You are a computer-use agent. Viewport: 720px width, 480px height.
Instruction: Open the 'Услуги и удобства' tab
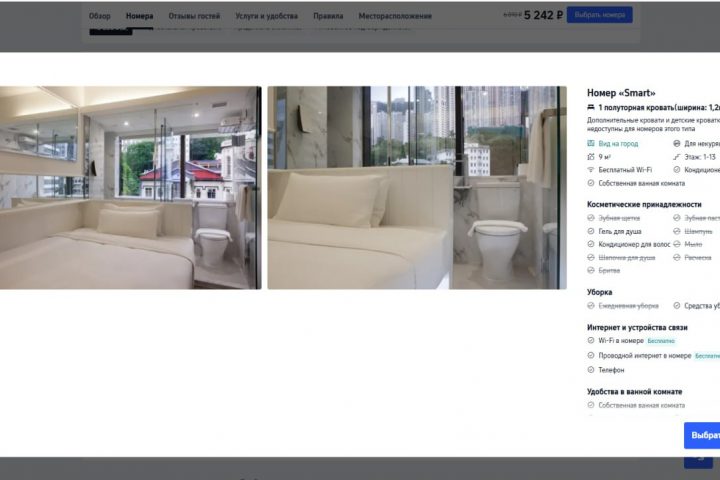[x=266, y=16]
